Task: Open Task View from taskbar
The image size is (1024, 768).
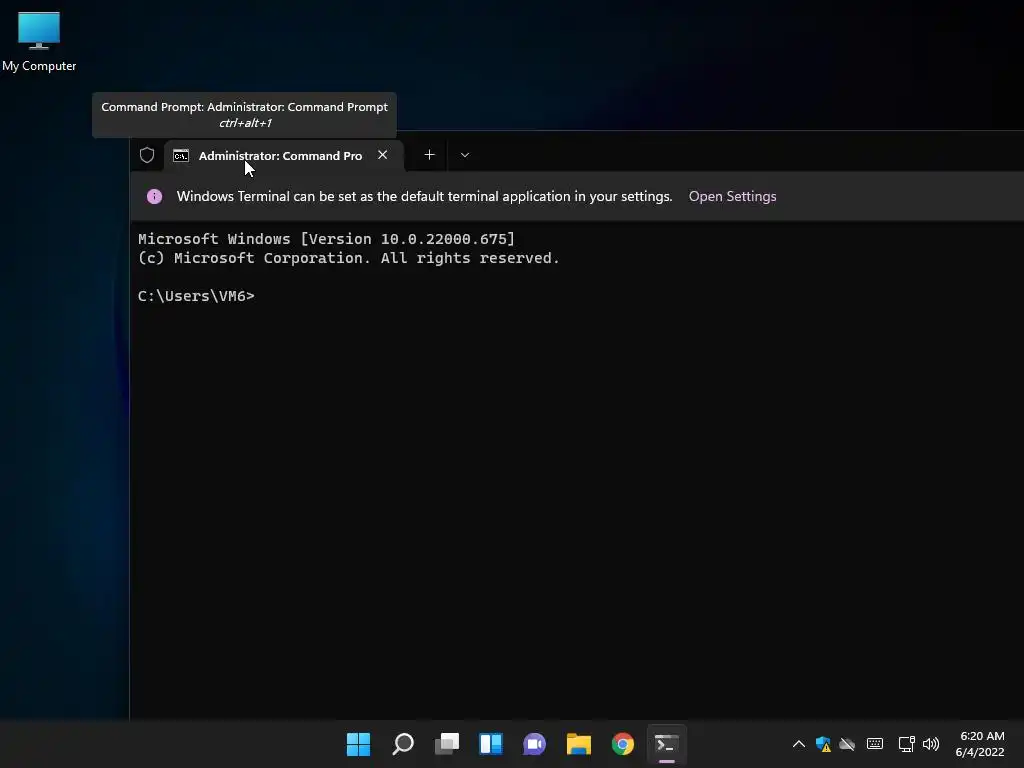Action: point(447,744)
